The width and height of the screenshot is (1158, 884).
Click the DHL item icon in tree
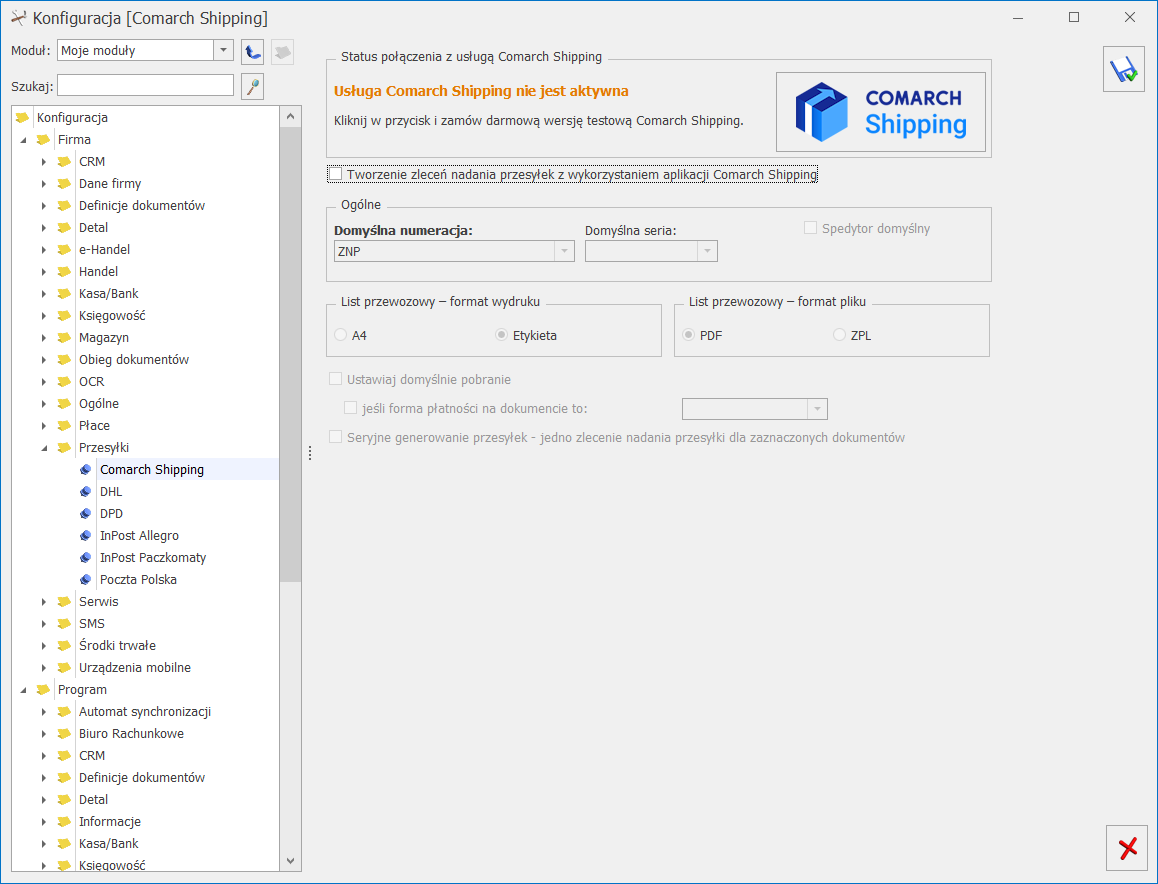86,492
